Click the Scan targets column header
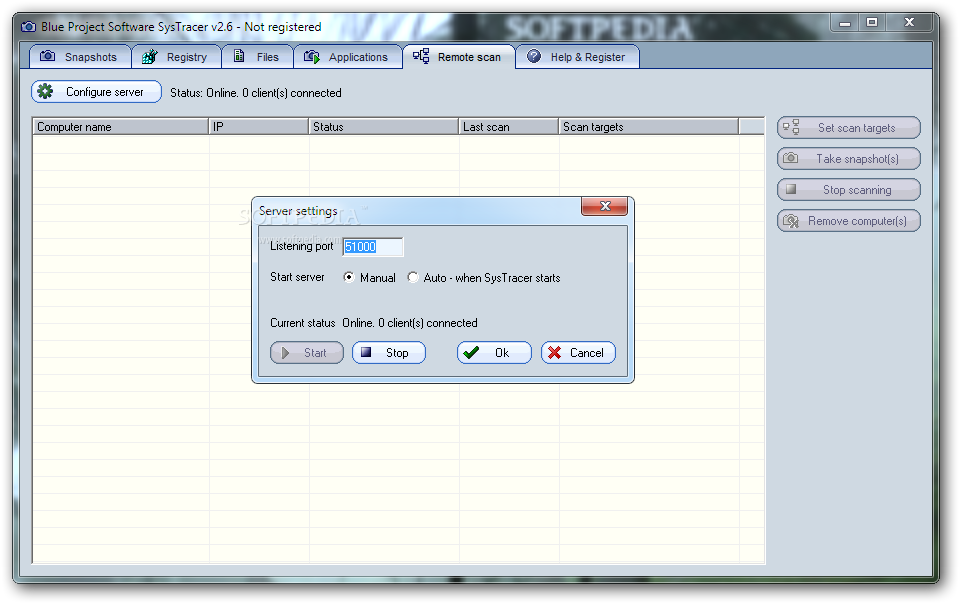Image resolution: width=960 pixels, height=604 pixels. 648,127
